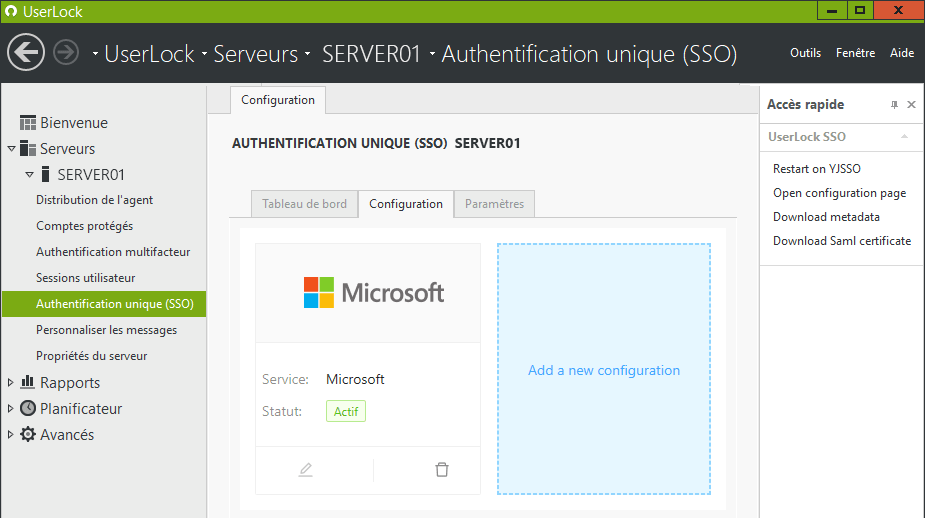Click Open configuration page link

tap(839, 193)
